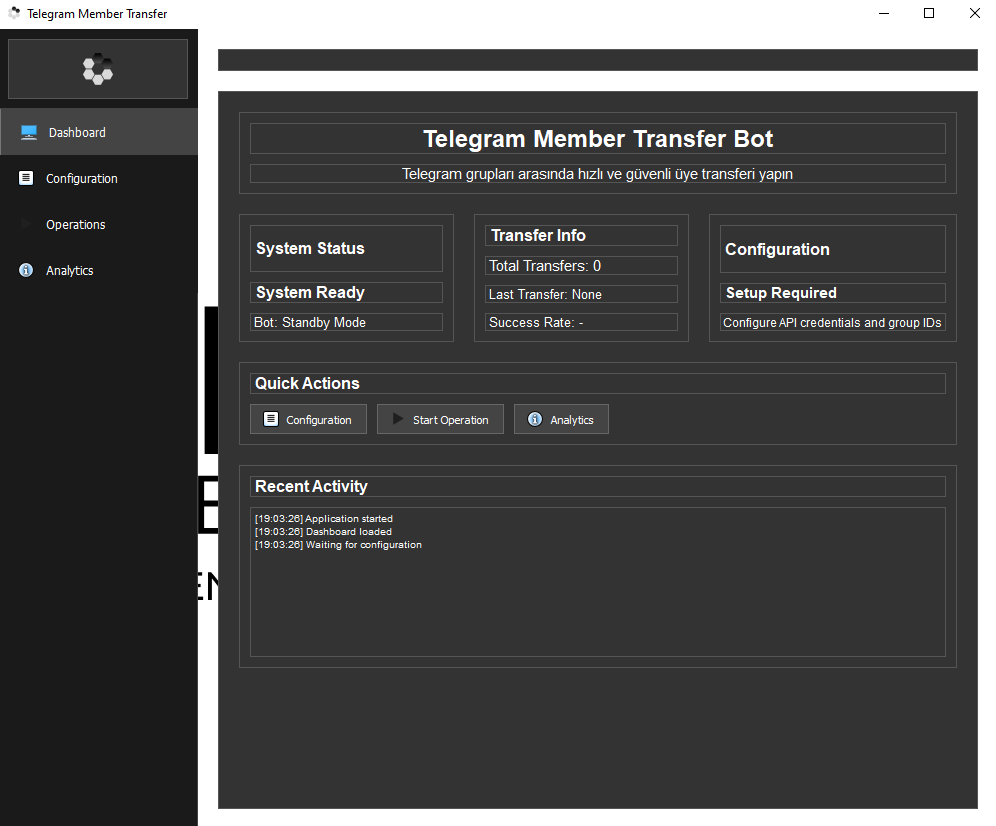
Task: Click the 'Application started' log entry
Action: pos(324,518)
